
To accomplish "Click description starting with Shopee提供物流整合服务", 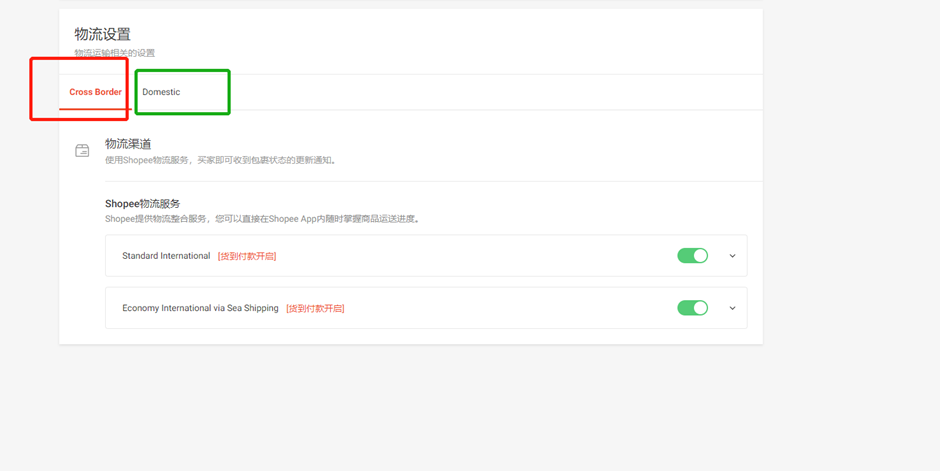I will pos(263,219).
